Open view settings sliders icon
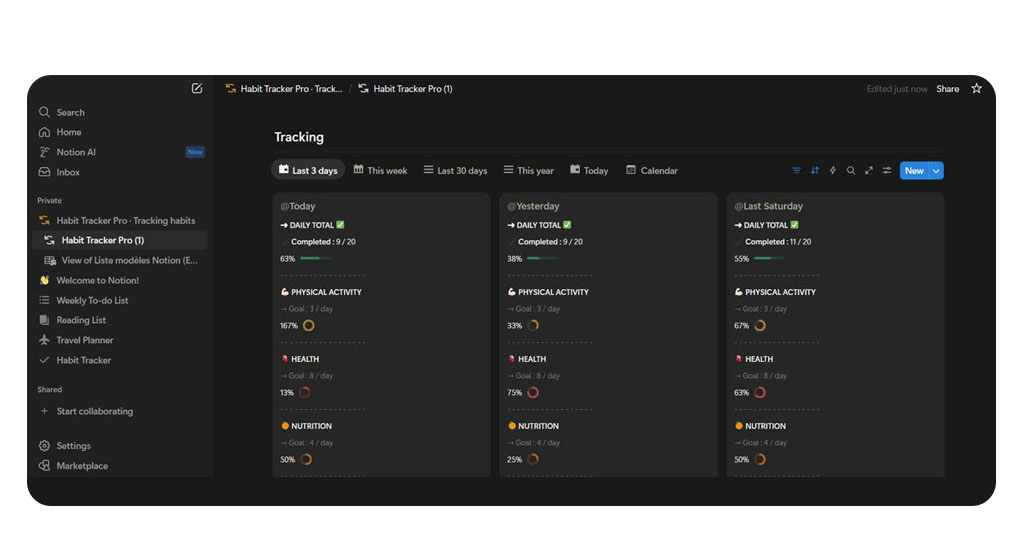Viewport: 1024px width, 536px height. coord(887,171)
